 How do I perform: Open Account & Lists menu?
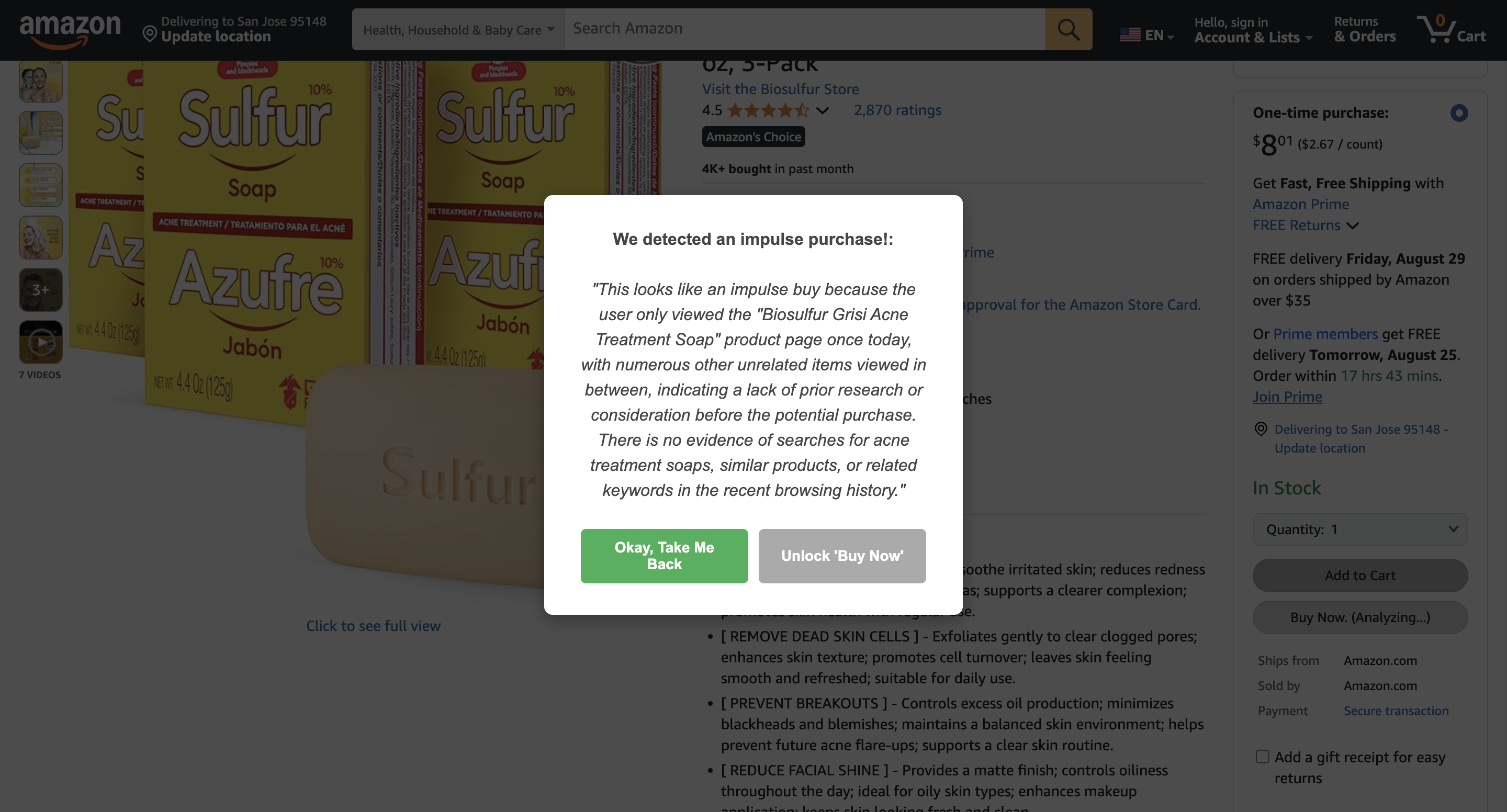(1254, 30)
